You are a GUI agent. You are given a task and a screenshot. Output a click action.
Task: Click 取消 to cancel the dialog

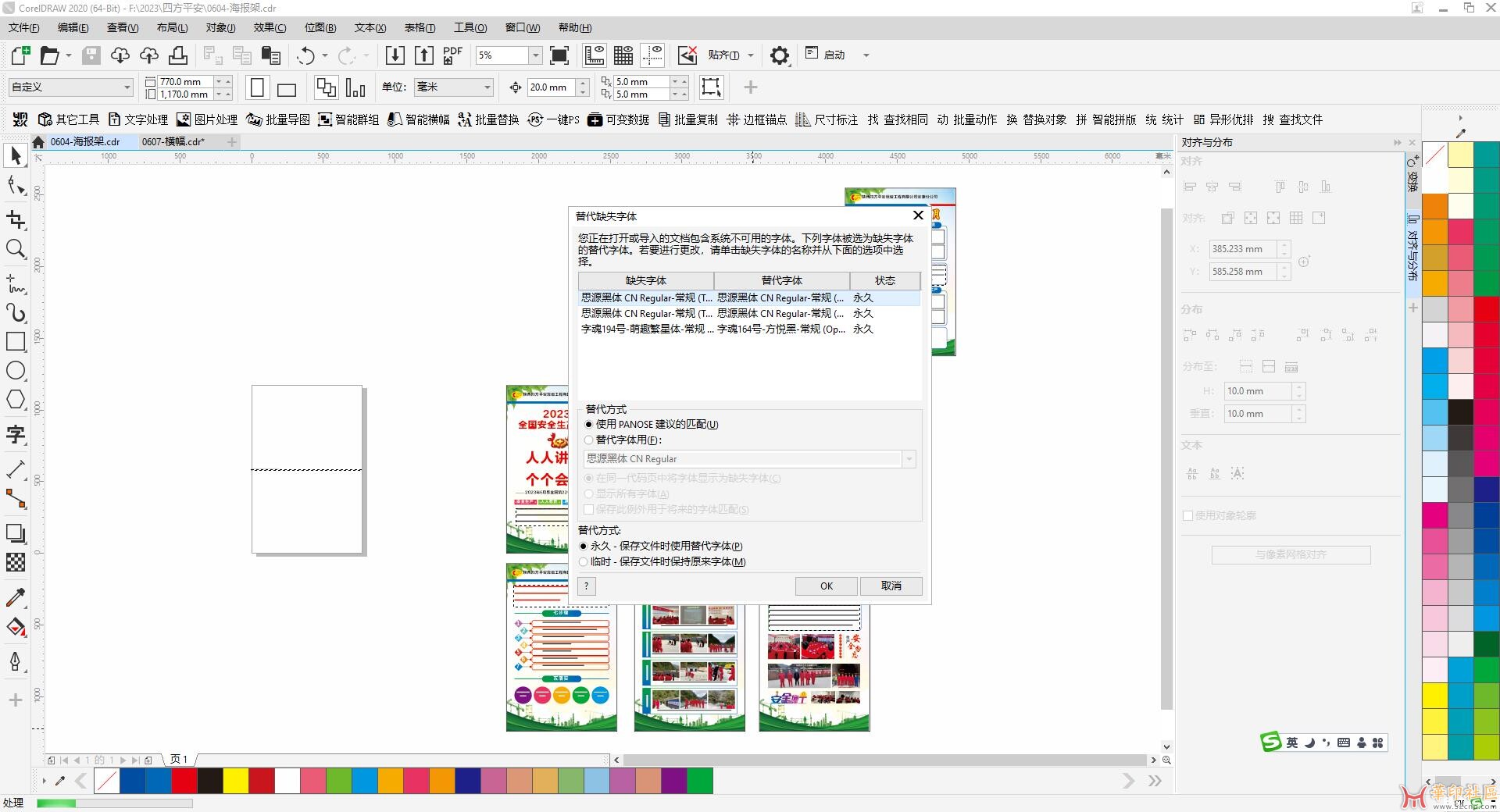coord(891,586)
